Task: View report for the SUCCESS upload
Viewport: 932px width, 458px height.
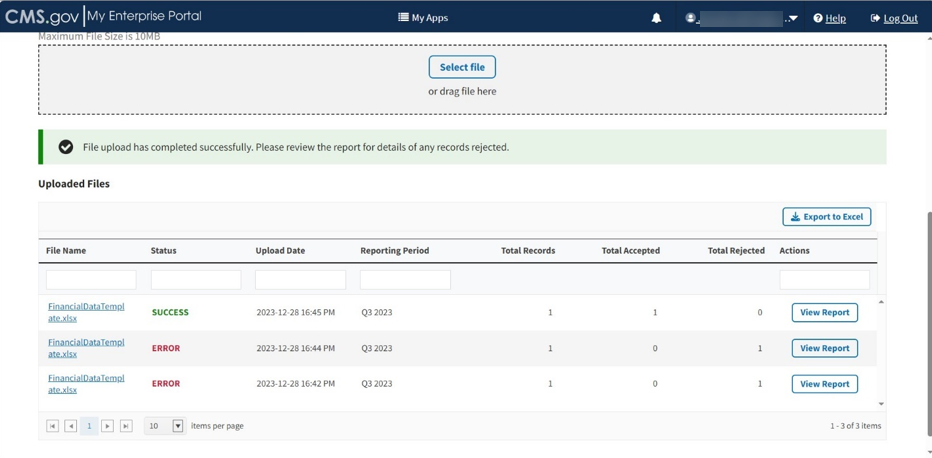Action: [x=824, y=313]
